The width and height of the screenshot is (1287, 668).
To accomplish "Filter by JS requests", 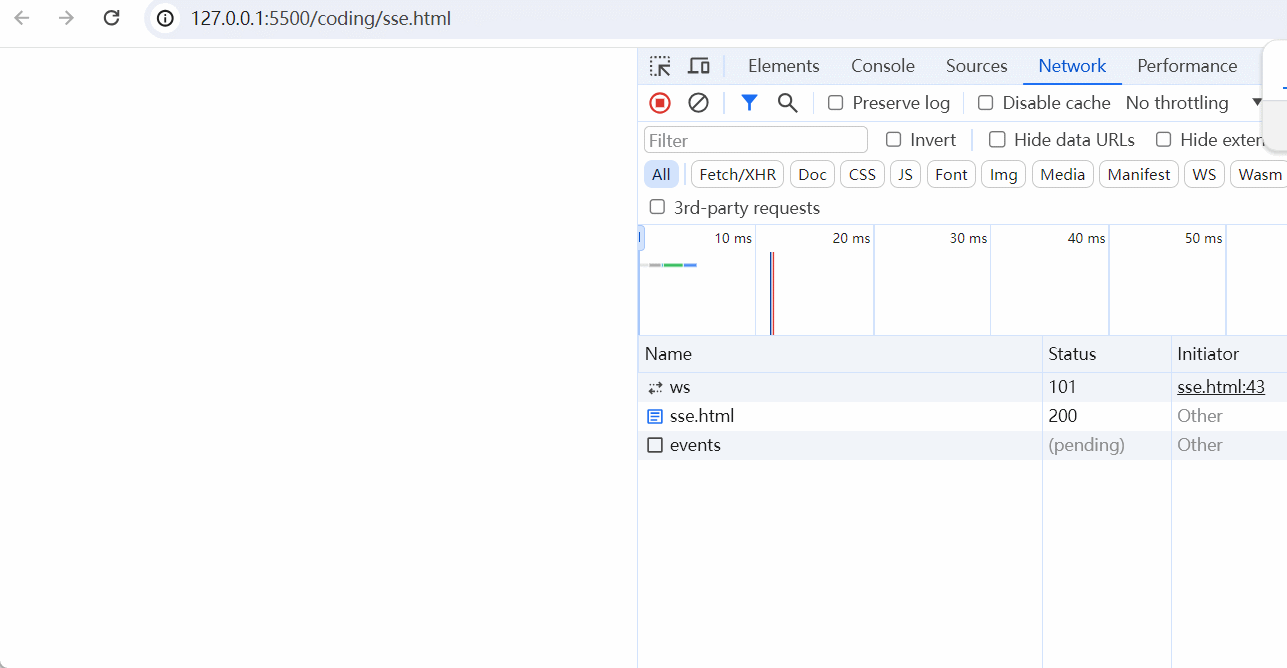I will (x=905, y=174).
